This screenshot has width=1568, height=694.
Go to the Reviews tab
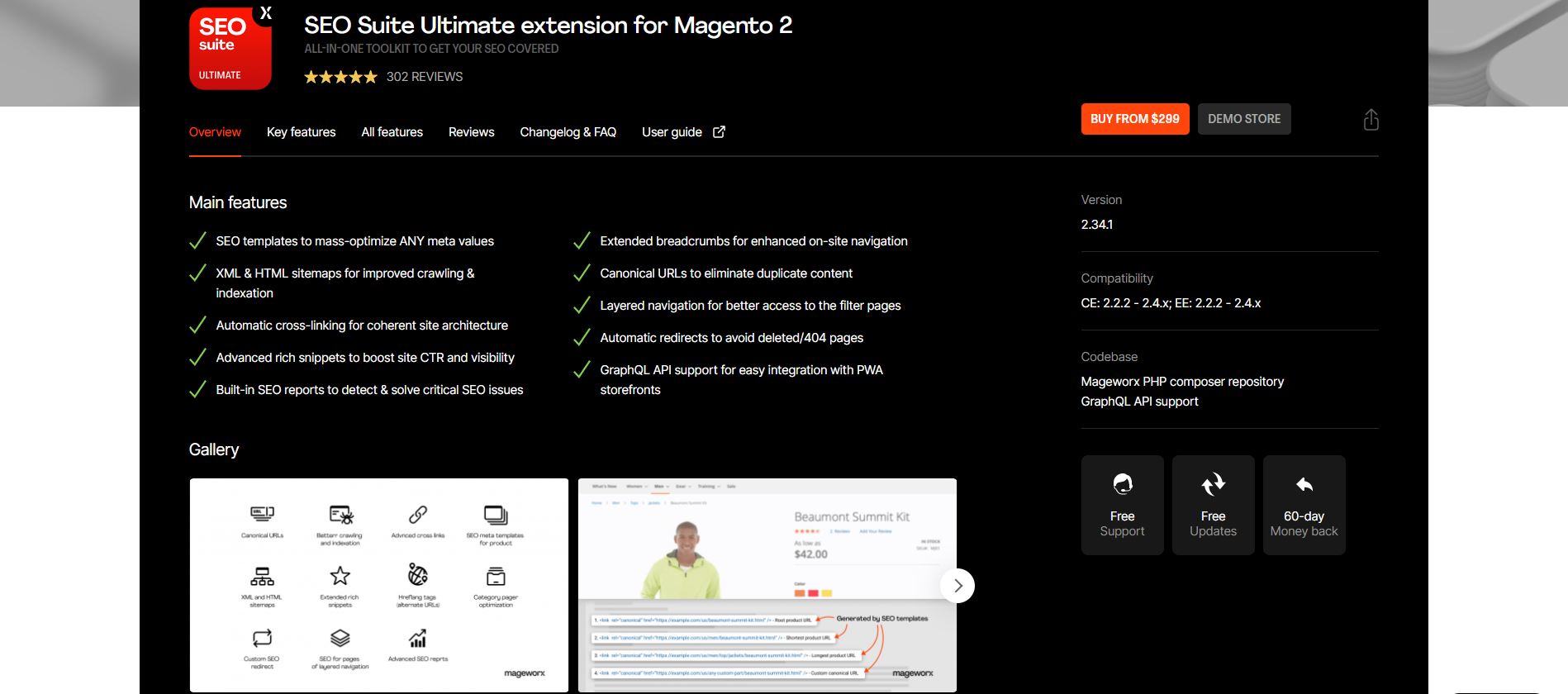point(471,132)
